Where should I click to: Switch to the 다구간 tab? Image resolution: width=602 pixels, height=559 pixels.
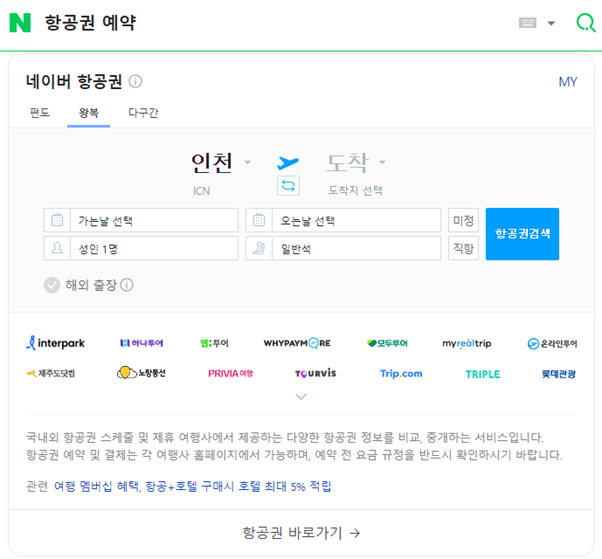click(143, 112)
